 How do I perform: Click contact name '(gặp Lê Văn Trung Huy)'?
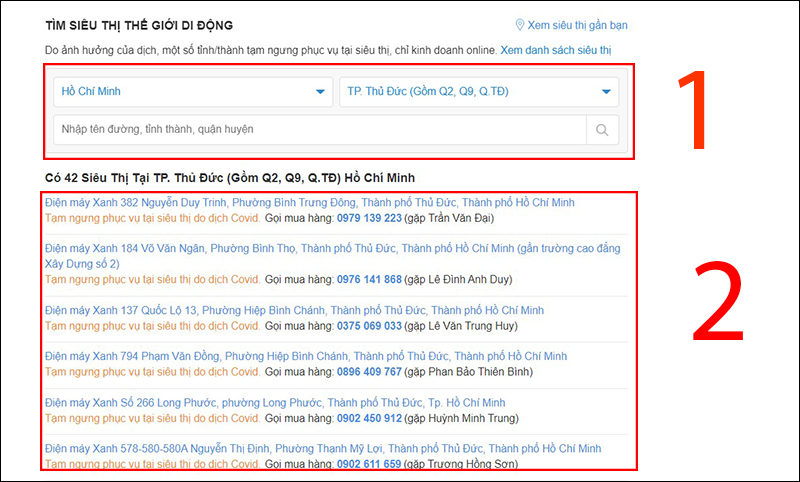pos(461,326)
